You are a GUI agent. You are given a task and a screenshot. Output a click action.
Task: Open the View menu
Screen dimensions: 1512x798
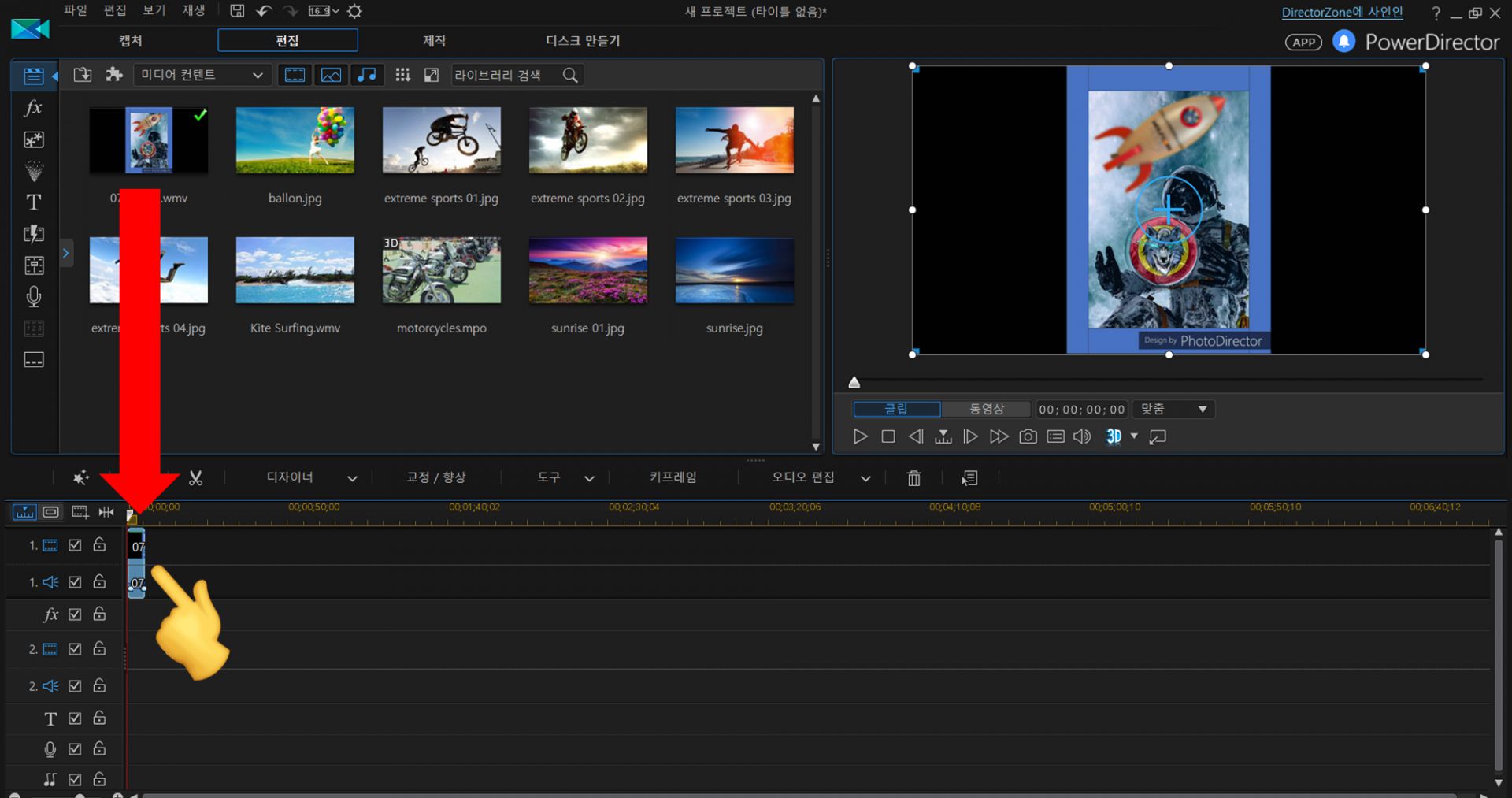[x=154, y=10]
